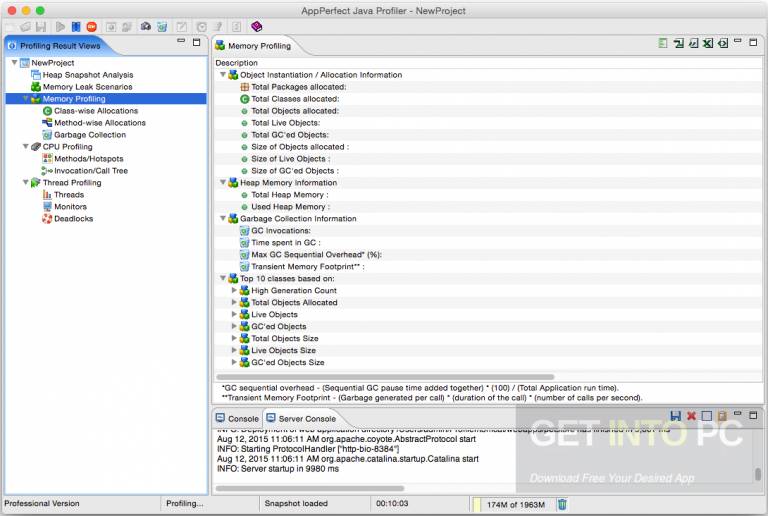This screenshot has width=768, height=516.
Task: Collapse the CPU Profiling node
Action: click(x=26, y=146)
